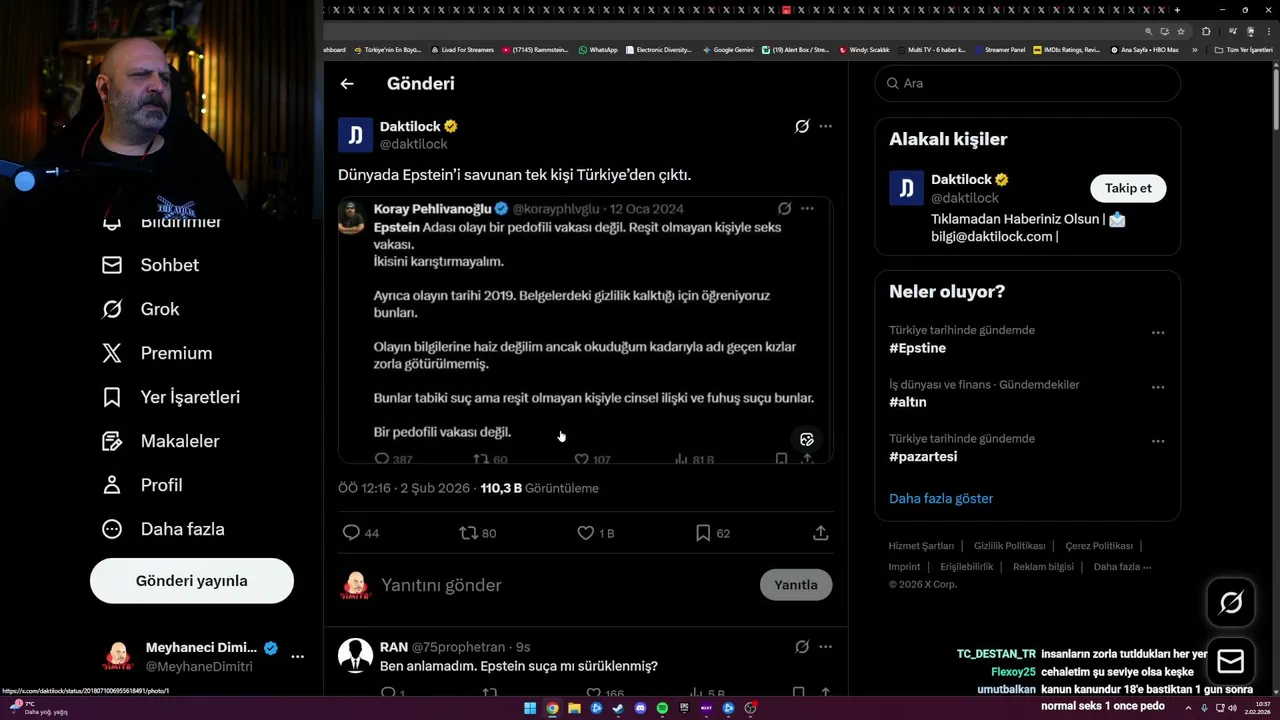Viewport: 1280px width, 720px height.
Task: Open the floating messages envelope button
Action: point(1231,662)
